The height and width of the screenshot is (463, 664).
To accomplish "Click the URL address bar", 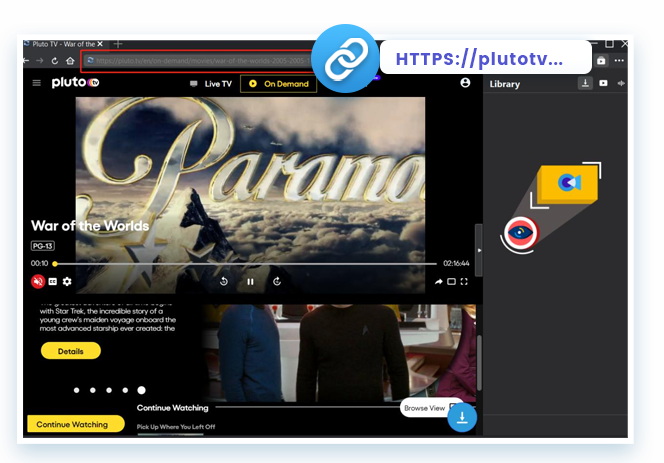I will pos(199,61).
